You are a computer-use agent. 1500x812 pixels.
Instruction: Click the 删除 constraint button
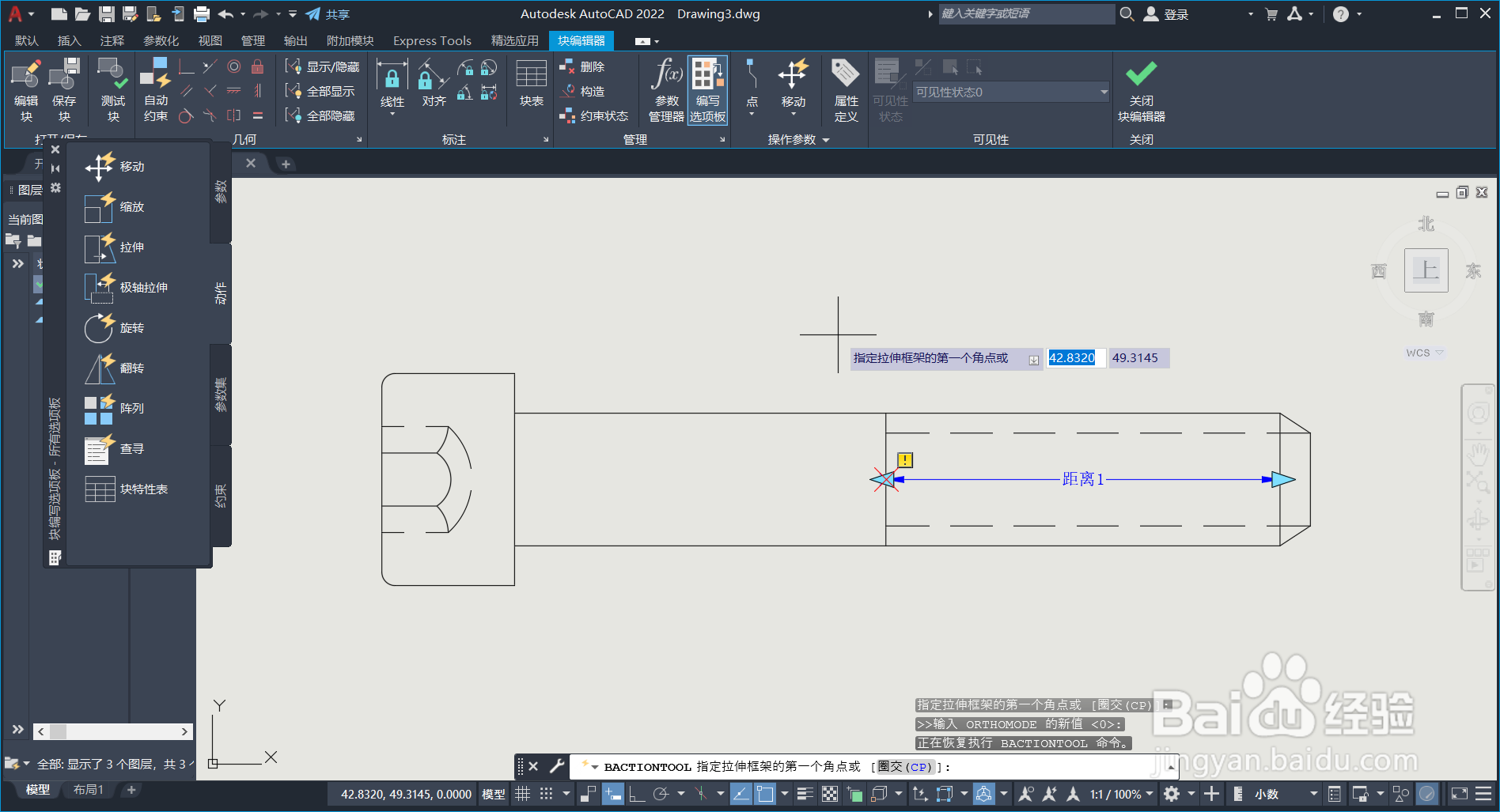[x=582, y=67]
